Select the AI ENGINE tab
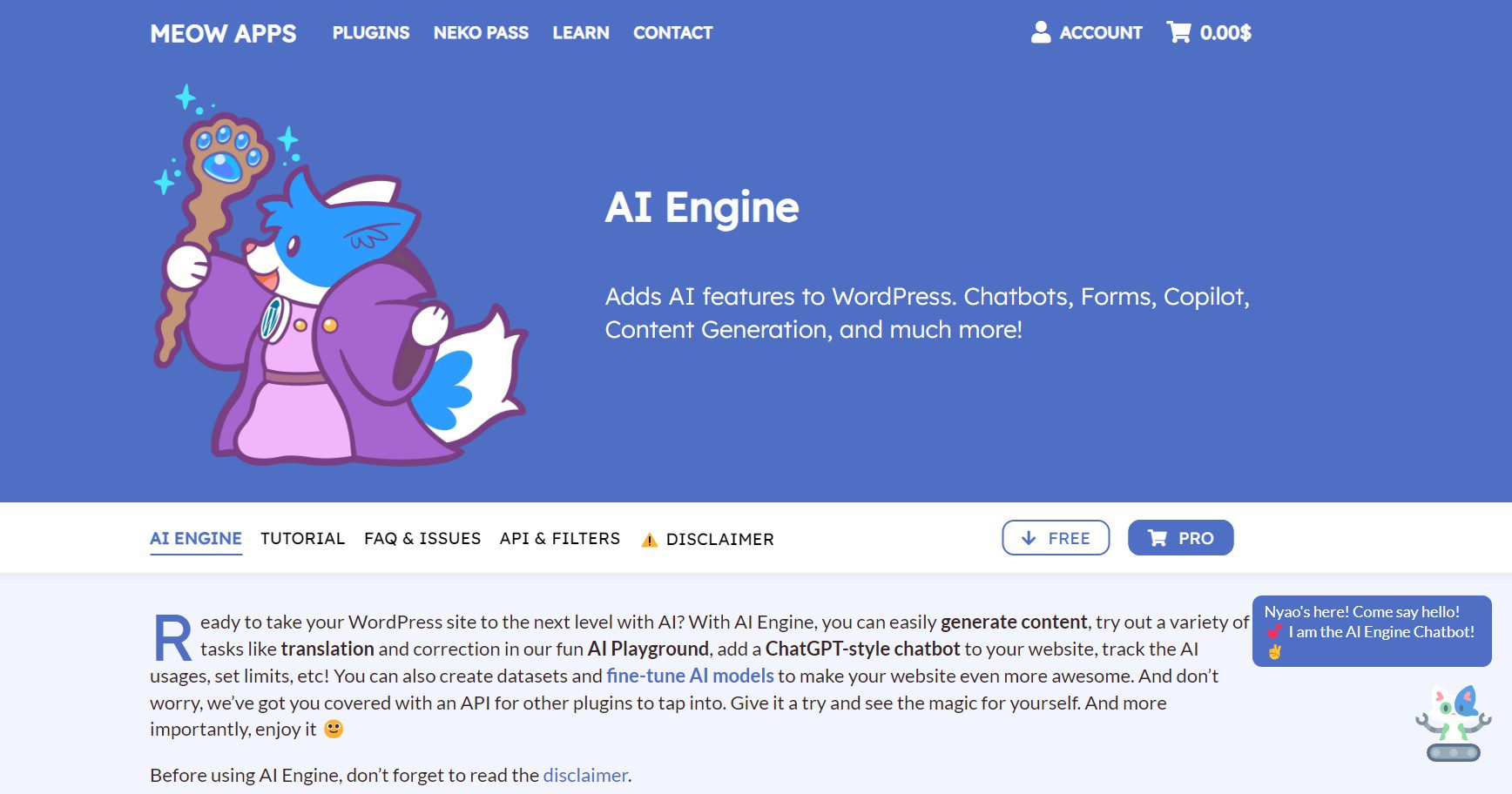This screenshot has height=794, width=1512. coord(196,538)
